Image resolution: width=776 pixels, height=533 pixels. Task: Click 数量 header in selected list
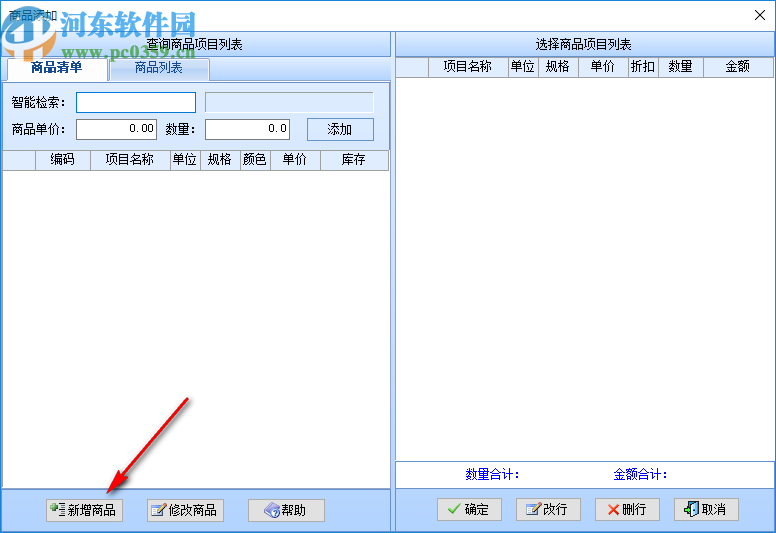(680, 67)
